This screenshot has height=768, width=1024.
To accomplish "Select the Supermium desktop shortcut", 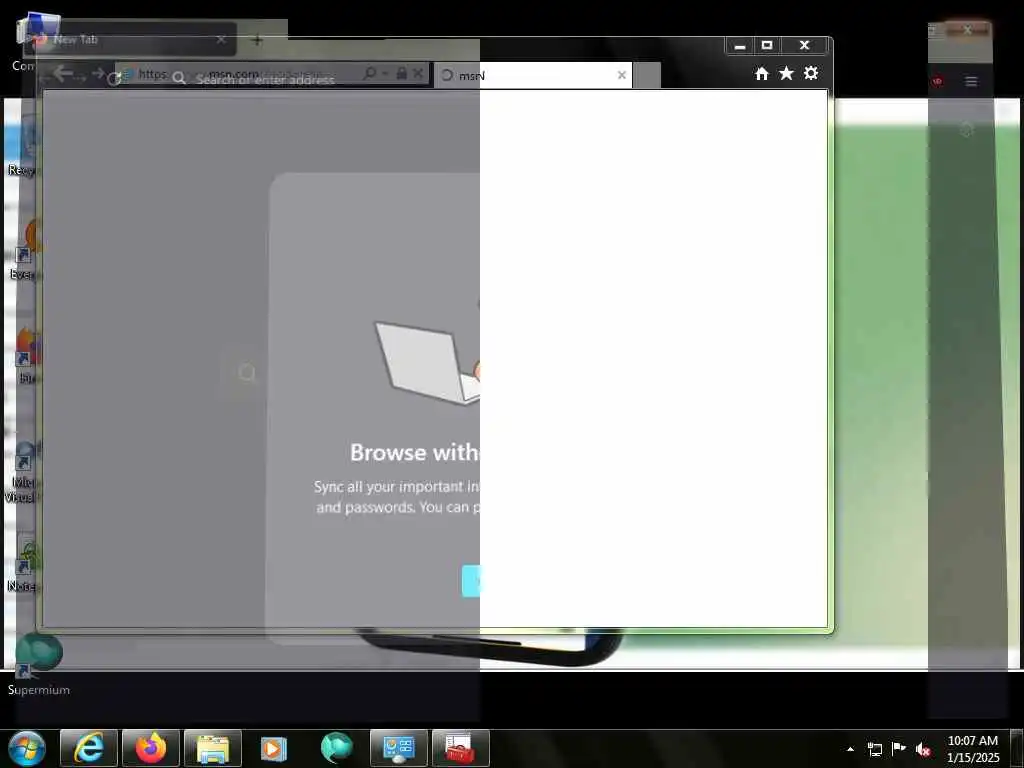I will coord(39,664).
